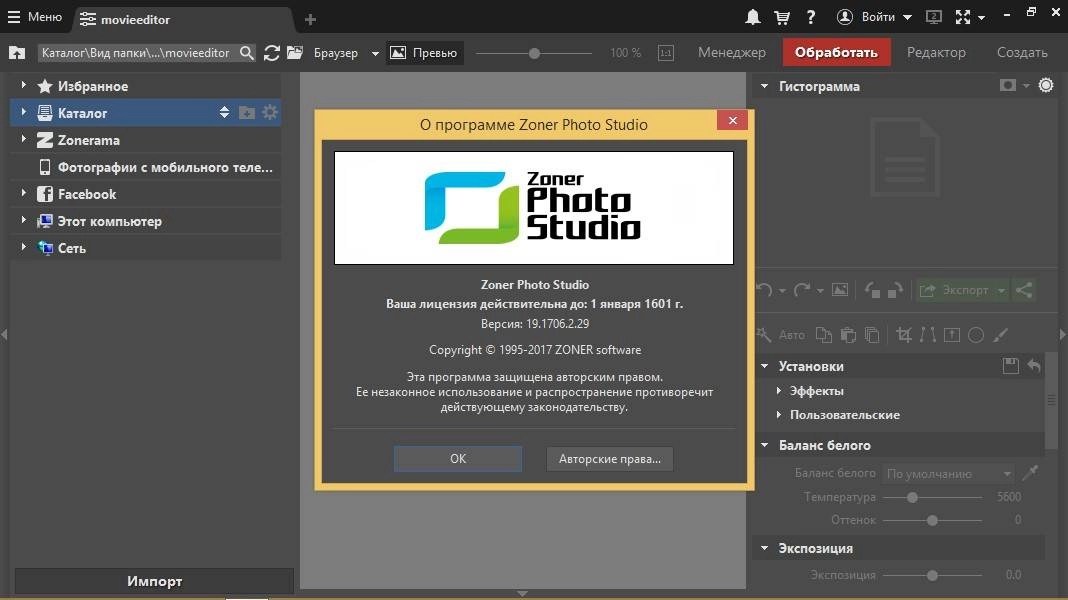This screenshot has width=1068, height=600.
Task: Collapse left panel with edge arrow
Action: 4,334
